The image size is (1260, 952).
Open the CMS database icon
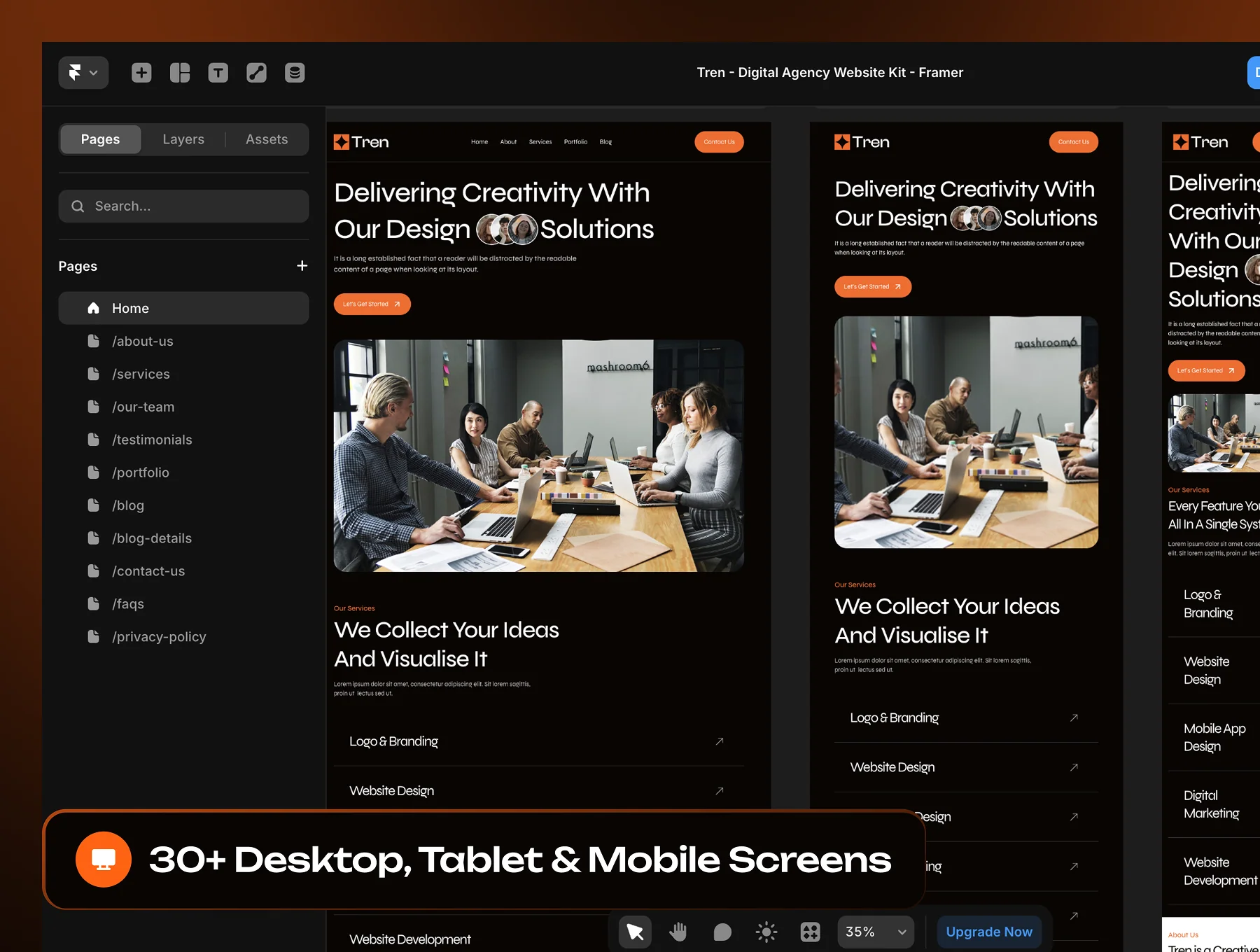click(295, 72)
